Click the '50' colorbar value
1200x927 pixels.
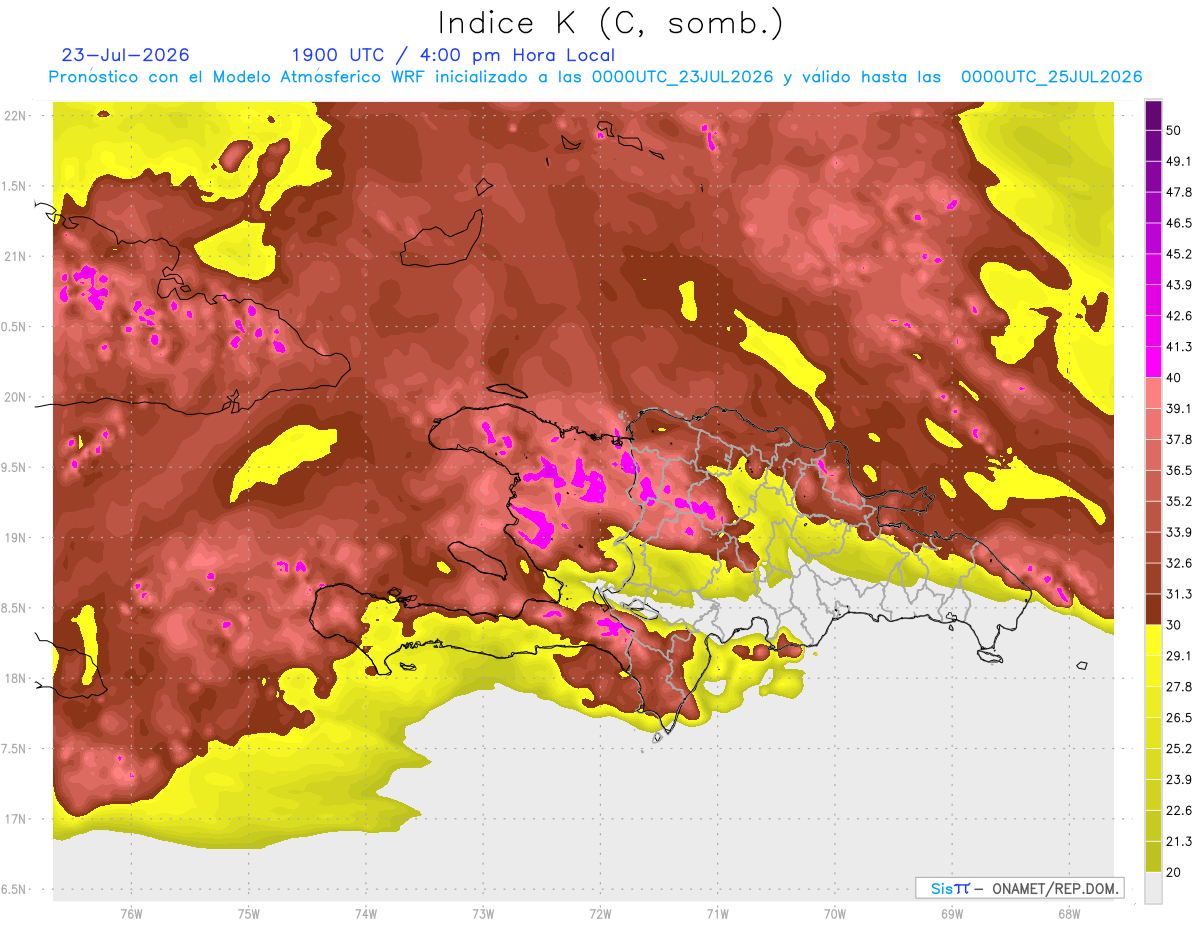[1174, 131]
